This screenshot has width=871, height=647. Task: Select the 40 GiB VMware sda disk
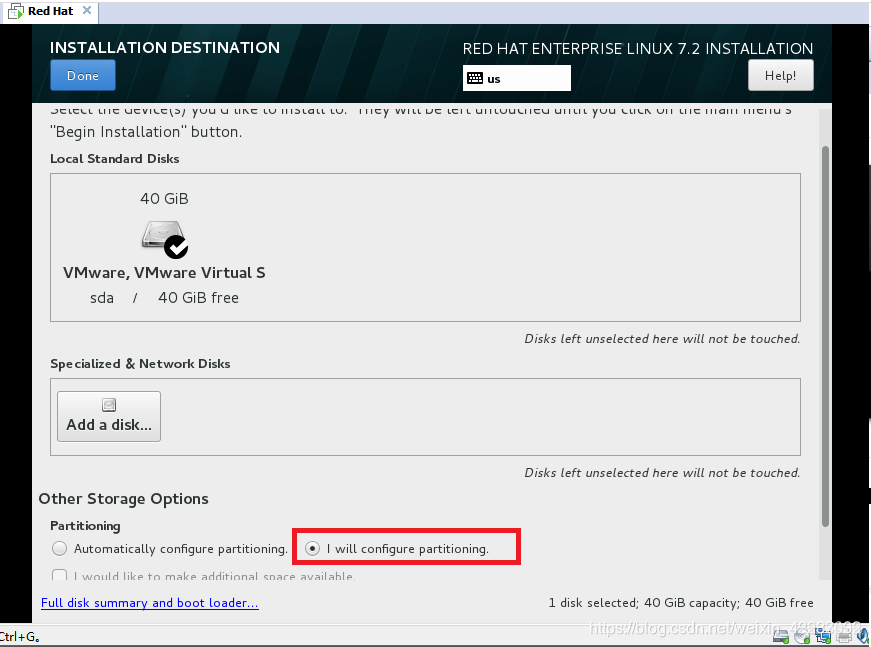[x=164, y=248]
